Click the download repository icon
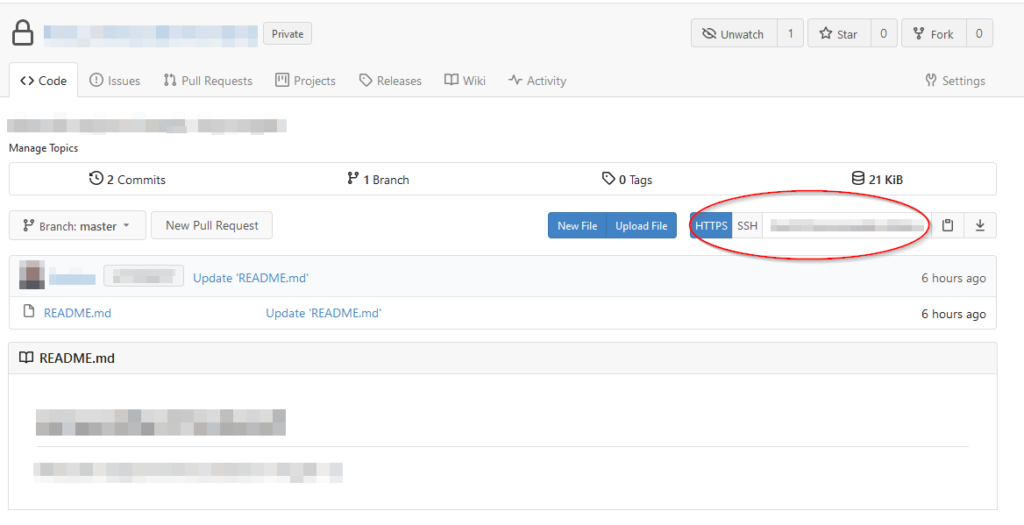Image resolution: width=1024 pixels, height=525 pixels. point(980,226)
